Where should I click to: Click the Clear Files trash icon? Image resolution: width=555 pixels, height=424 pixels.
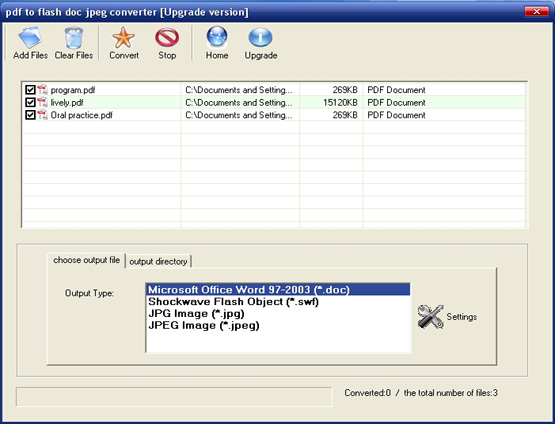pos(74,38)
